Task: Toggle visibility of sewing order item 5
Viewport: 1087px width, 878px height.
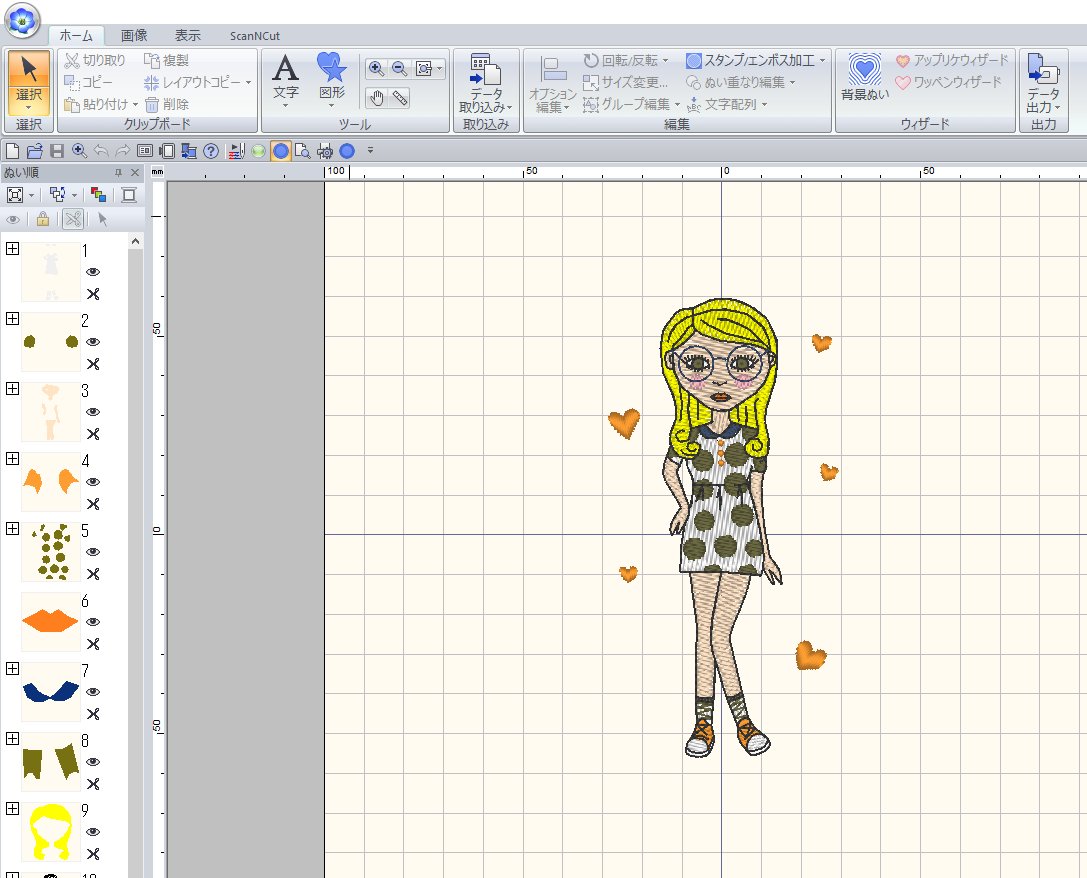Action: 93,552
